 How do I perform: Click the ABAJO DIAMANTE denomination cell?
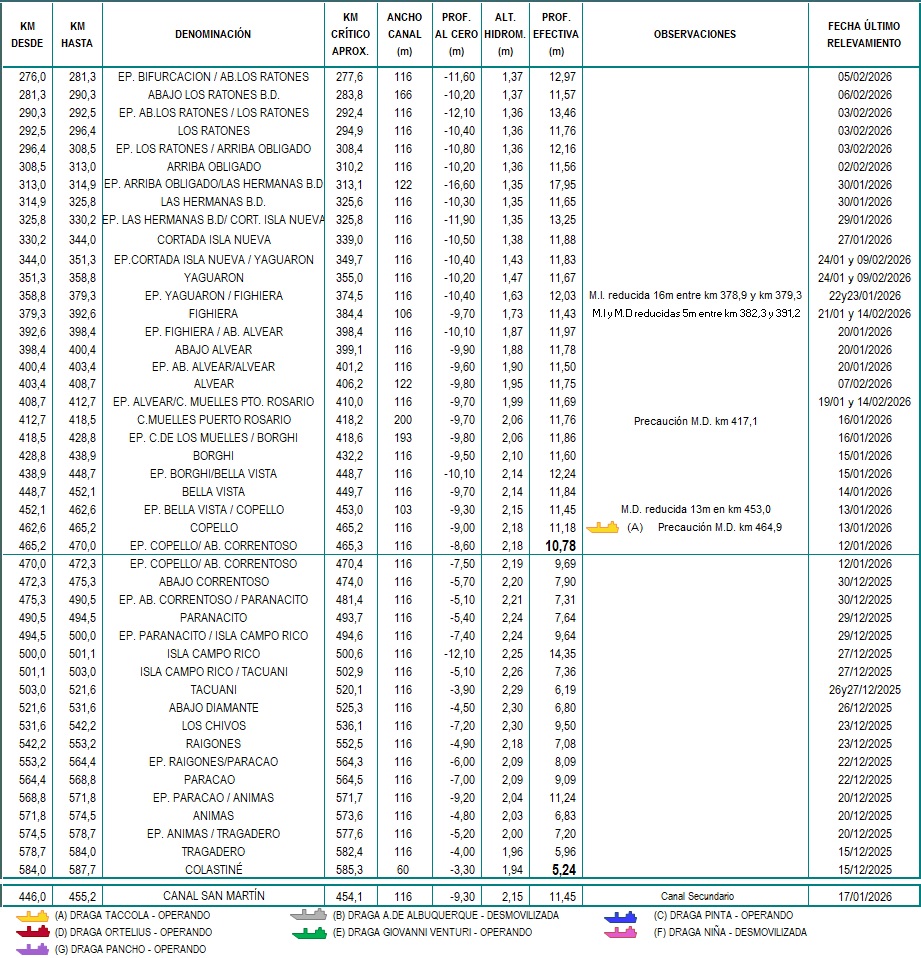click(x=213, y=708)
